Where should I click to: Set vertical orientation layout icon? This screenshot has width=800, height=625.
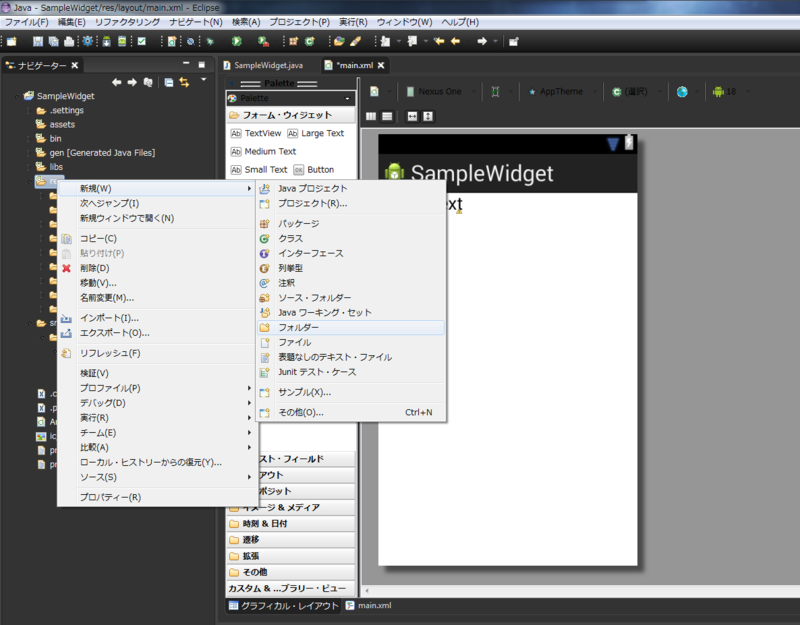point(387,116)
